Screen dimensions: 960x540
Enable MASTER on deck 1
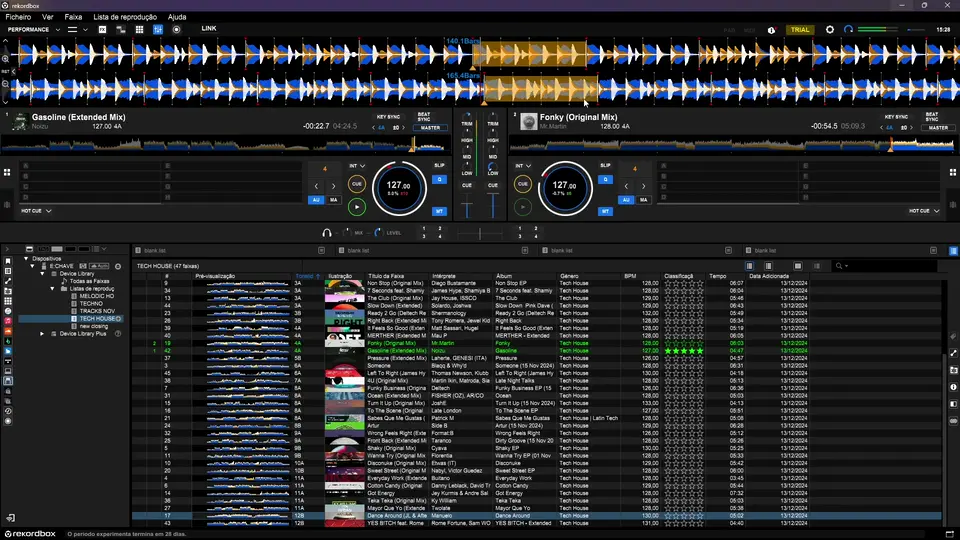pyautogui.click(x=430, y=128)
